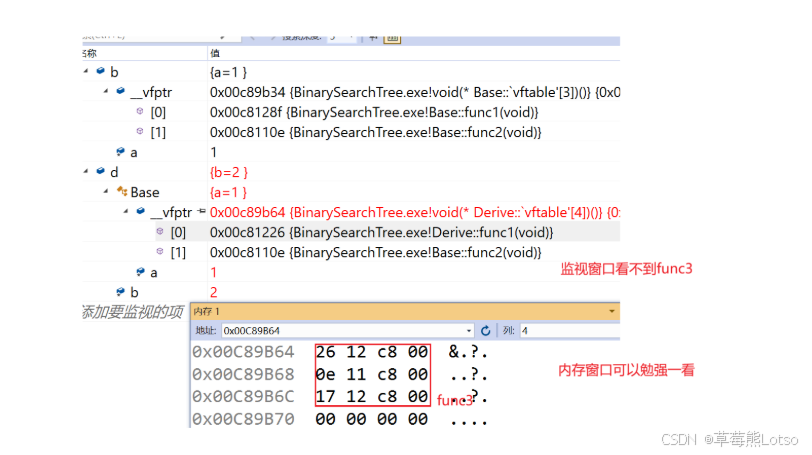The height and width of the screenshot is (455, 812).
Task: Open the memory address history dropdown
Action: pyautogui.click(x=469, y=331)
